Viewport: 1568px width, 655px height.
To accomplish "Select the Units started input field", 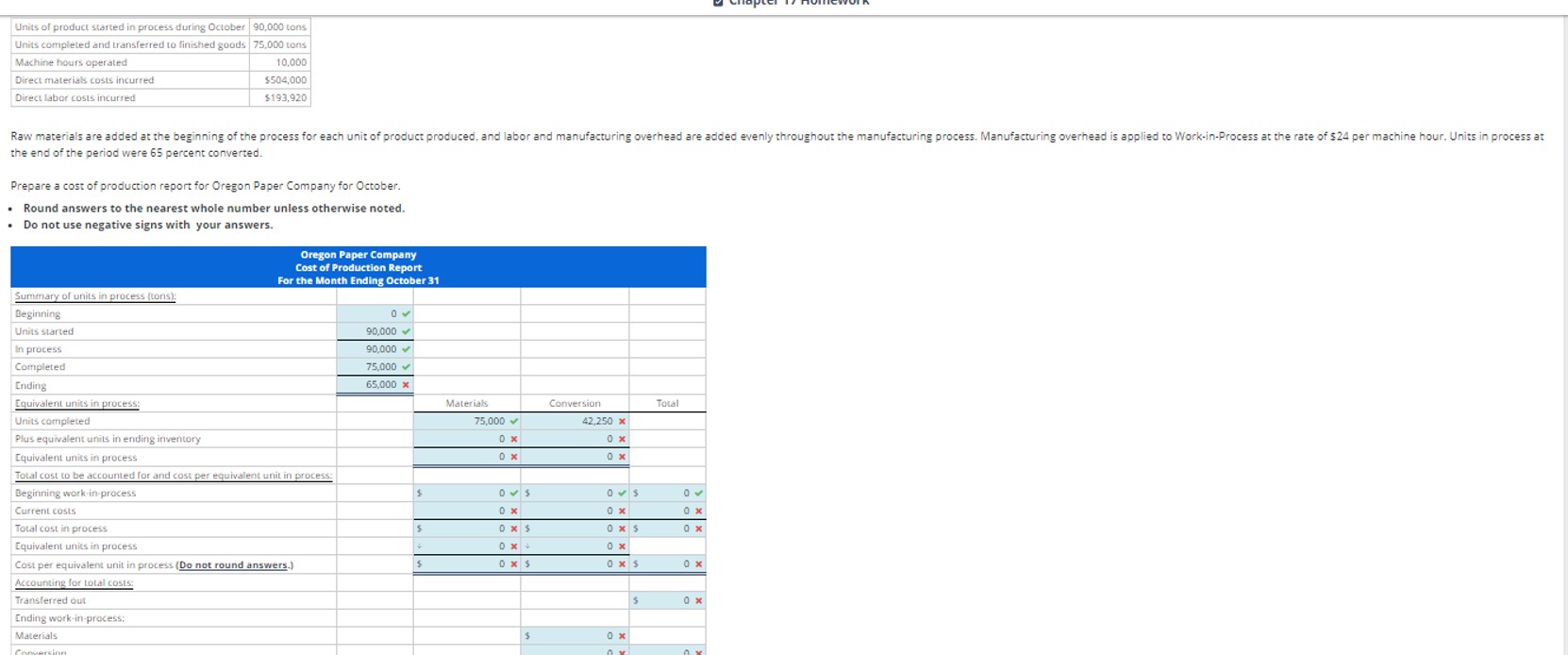I will click(375, 331).
